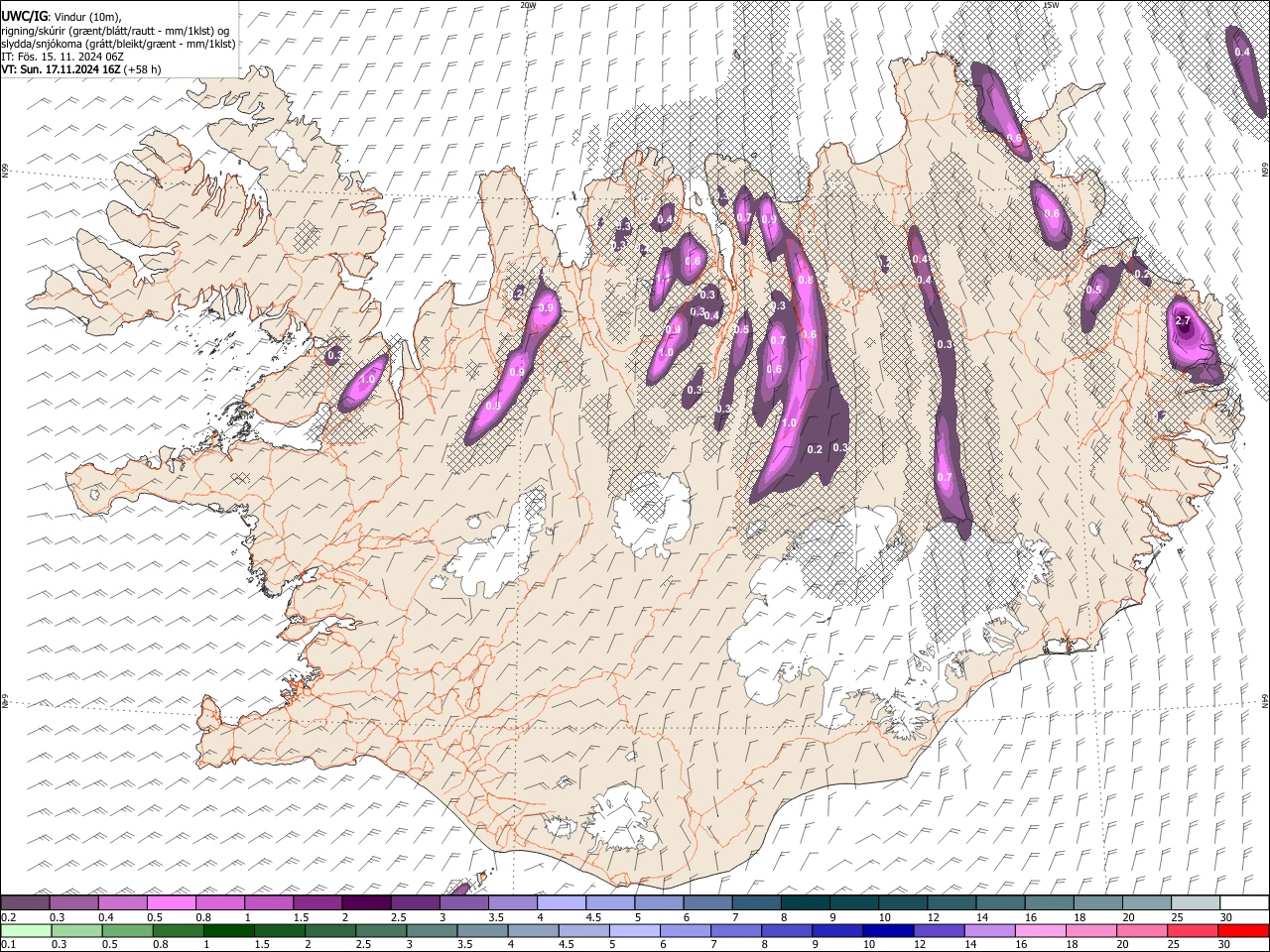Click the light pink rain swatch labeled 16

(x=1039, y=930)
